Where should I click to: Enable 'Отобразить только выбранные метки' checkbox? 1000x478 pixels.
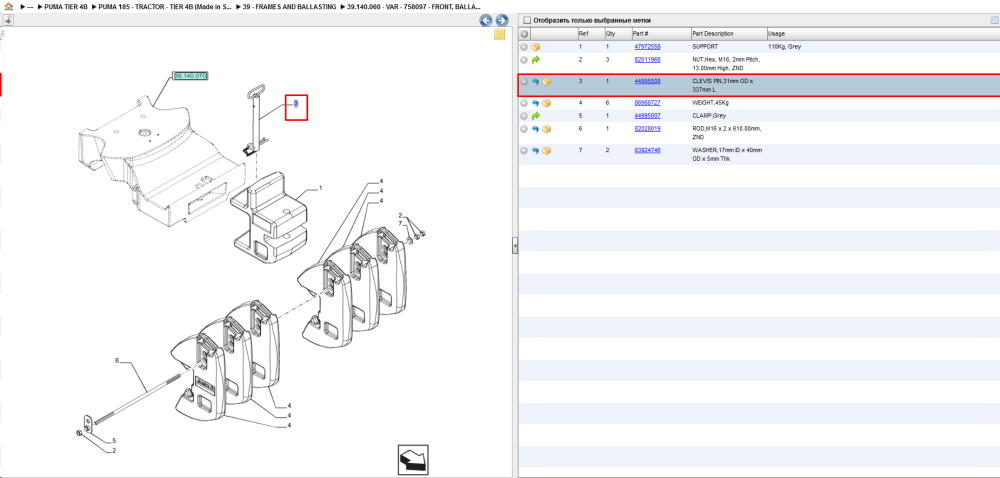click(527, 20)
